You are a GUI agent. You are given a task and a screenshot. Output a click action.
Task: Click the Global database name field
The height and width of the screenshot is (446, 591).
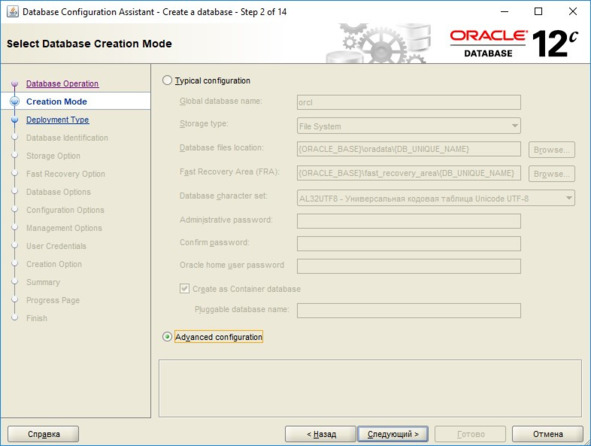[x=409, y=102]
